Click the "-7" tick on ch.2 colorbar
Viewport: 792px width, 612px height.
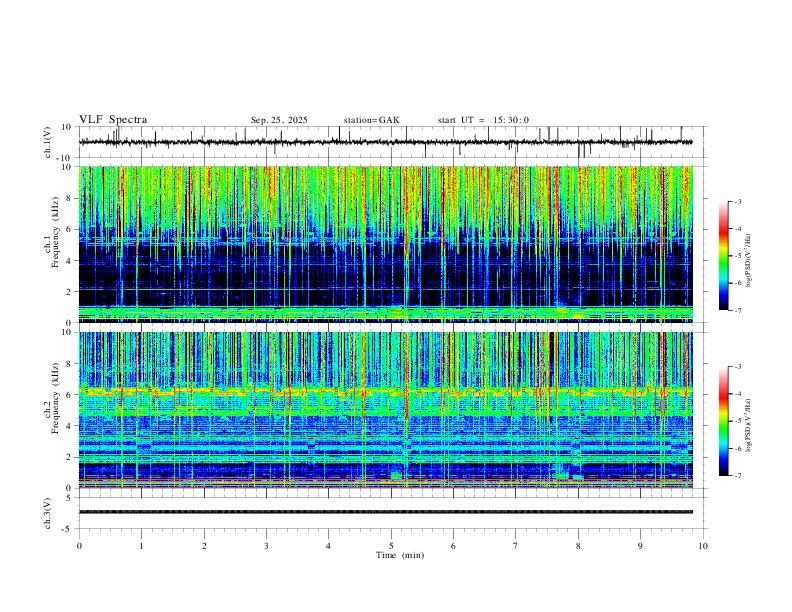(x=737, y=476)
